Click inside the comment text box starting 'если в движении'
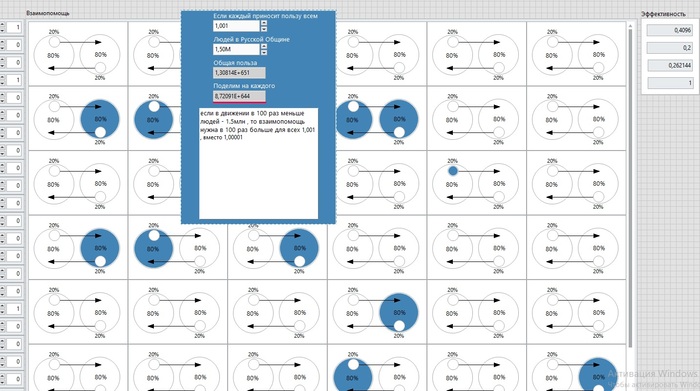The width and height of the screenshot is (700, 391). click(x=258, y=163)
